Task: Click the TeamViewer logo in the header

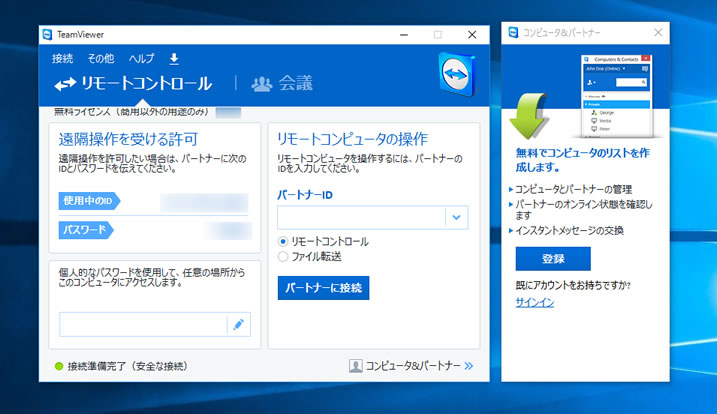Action: pos(457,74)
